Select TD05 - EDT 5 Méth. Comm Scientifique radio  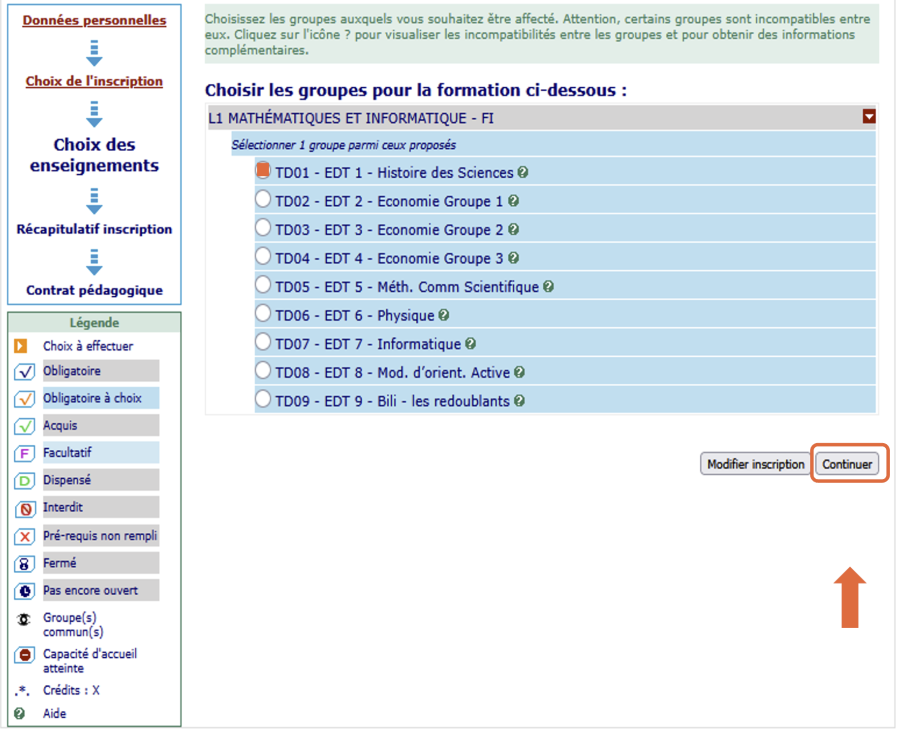(263, 284)
